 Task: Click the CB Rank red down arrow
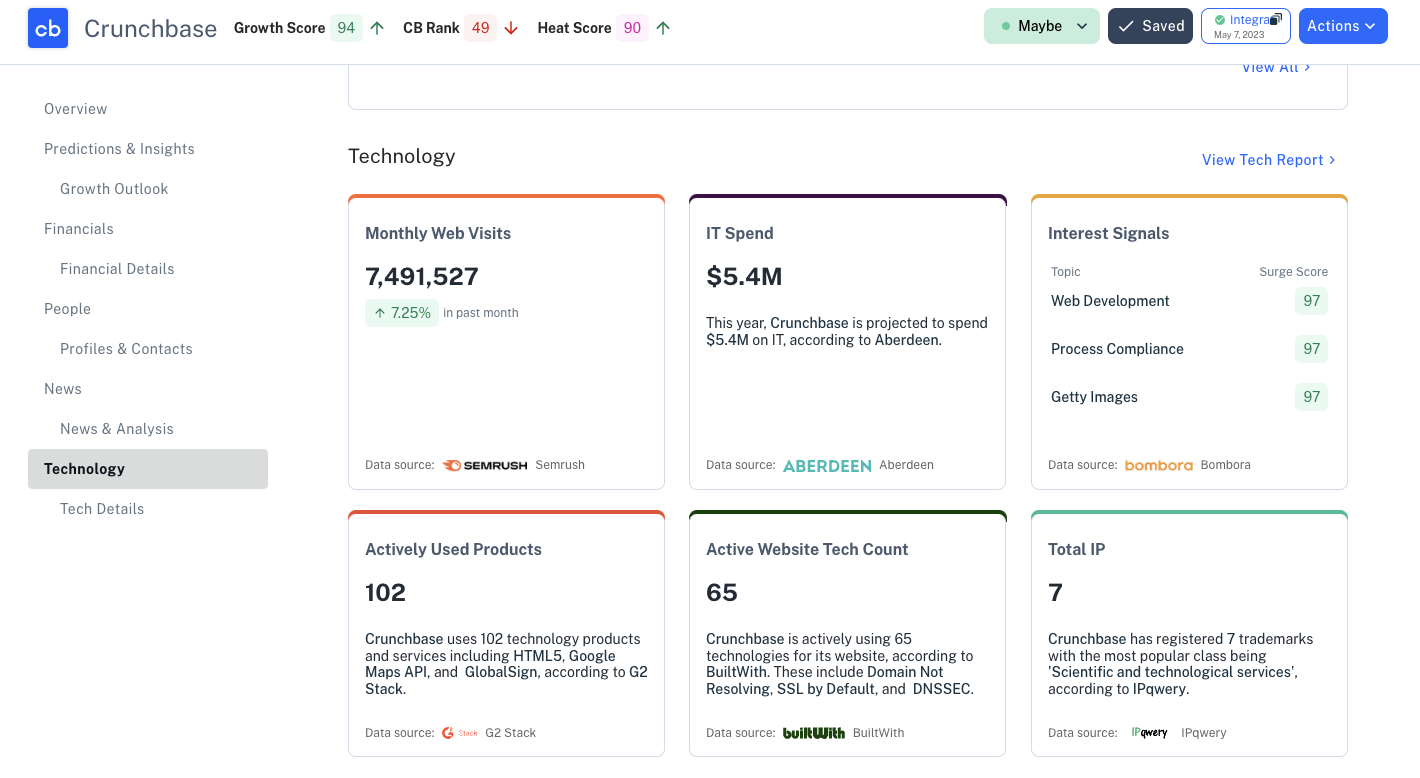pos(511,28)
